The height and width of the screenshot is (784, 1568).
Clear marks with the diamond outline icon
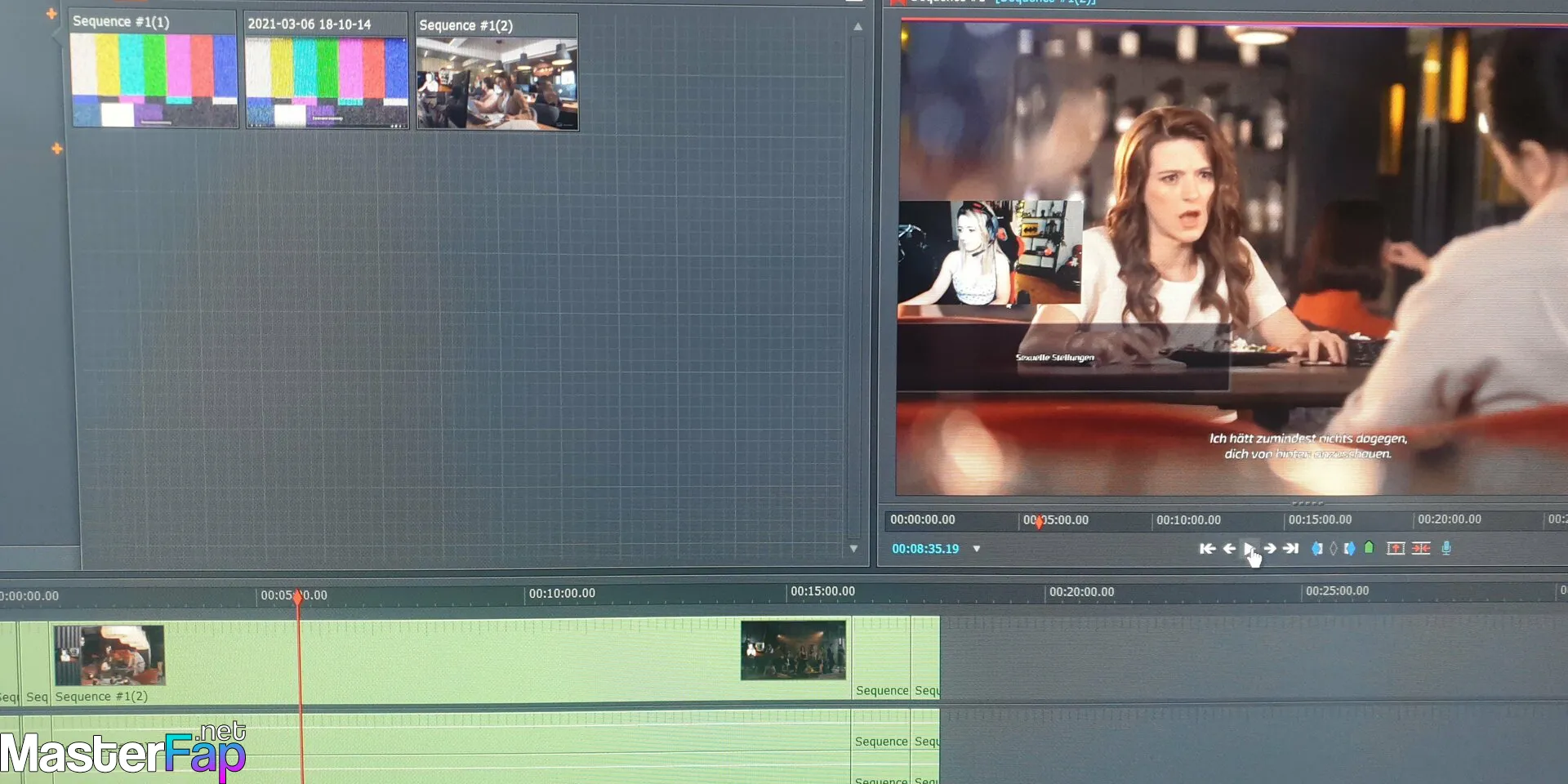[1334, 549]
